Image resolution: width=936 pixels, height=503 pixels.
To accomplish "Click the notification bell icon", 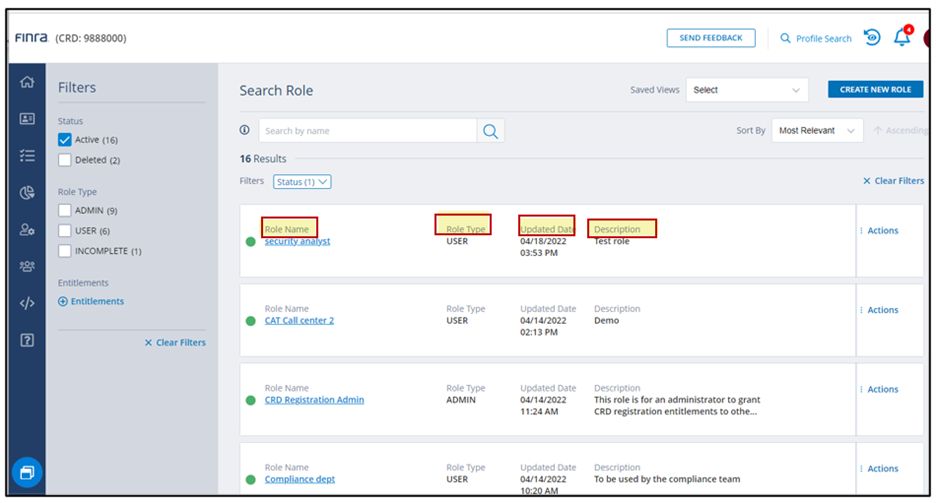I will (902, 38).
